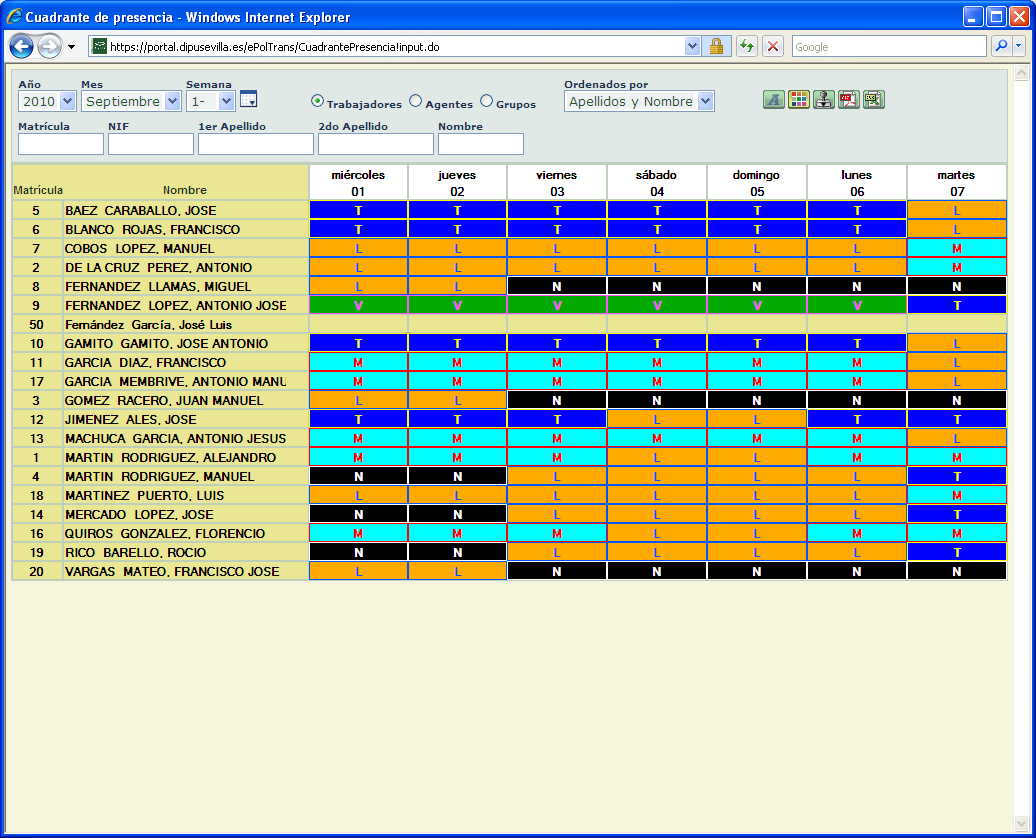Viewport: 1036px width, 838px height.
Task: Click the stamp tool icon
Action: (823, 99)
